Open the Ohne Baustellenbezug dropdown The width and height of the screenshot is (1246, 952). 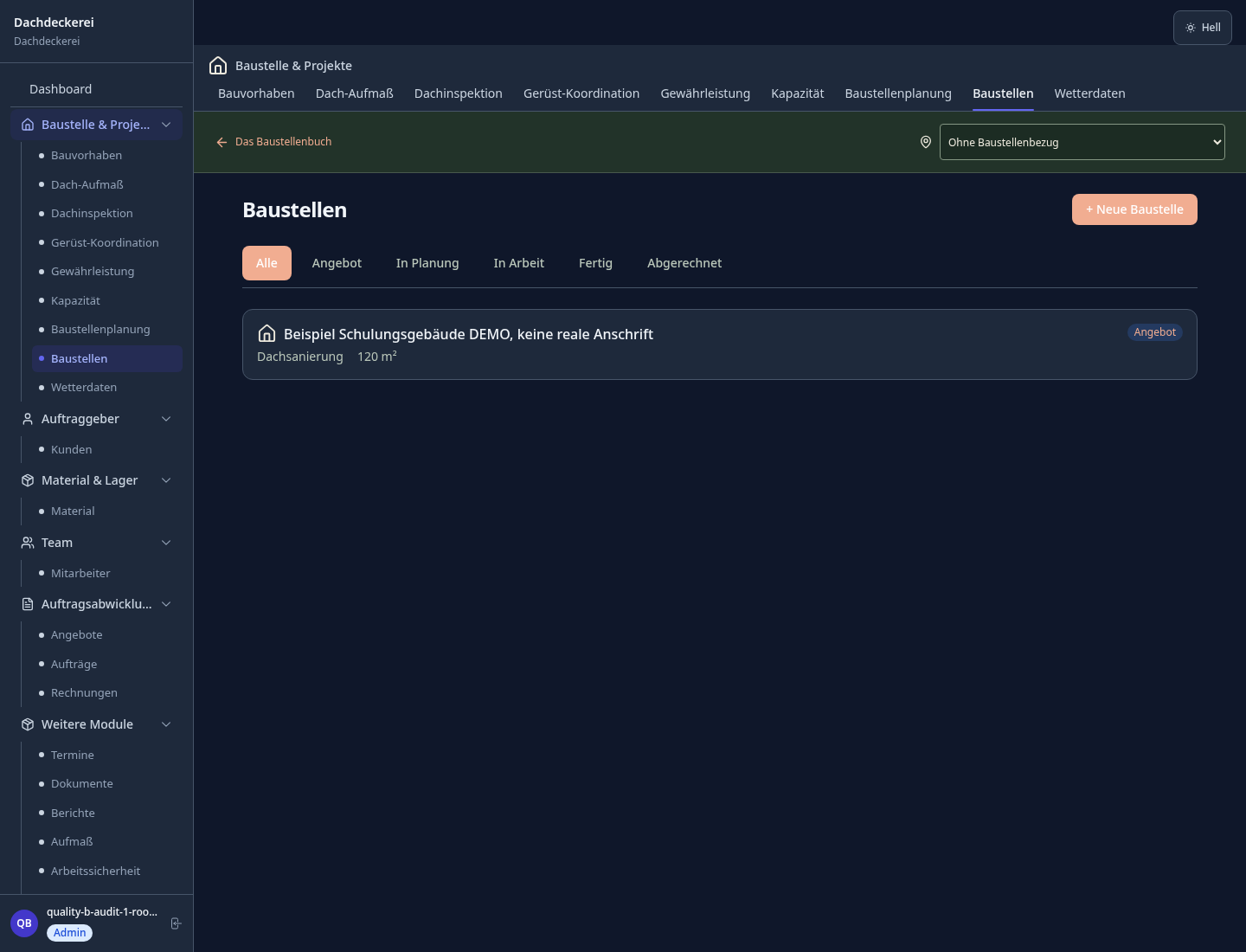[x=1082, y=142]
